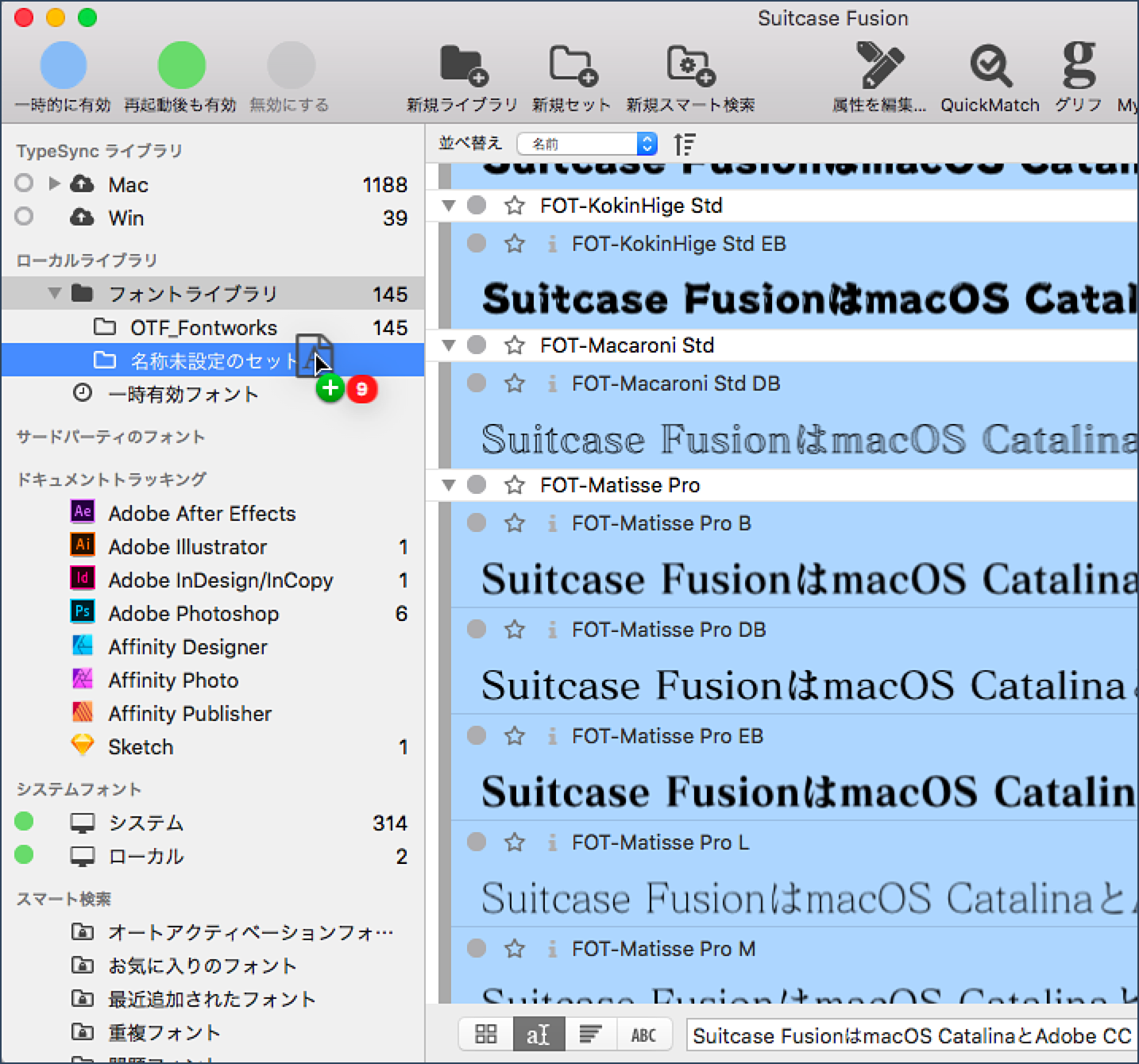Click the gray deactivate button
This screenshot has height=1064, width=1139.
point(291,65)
